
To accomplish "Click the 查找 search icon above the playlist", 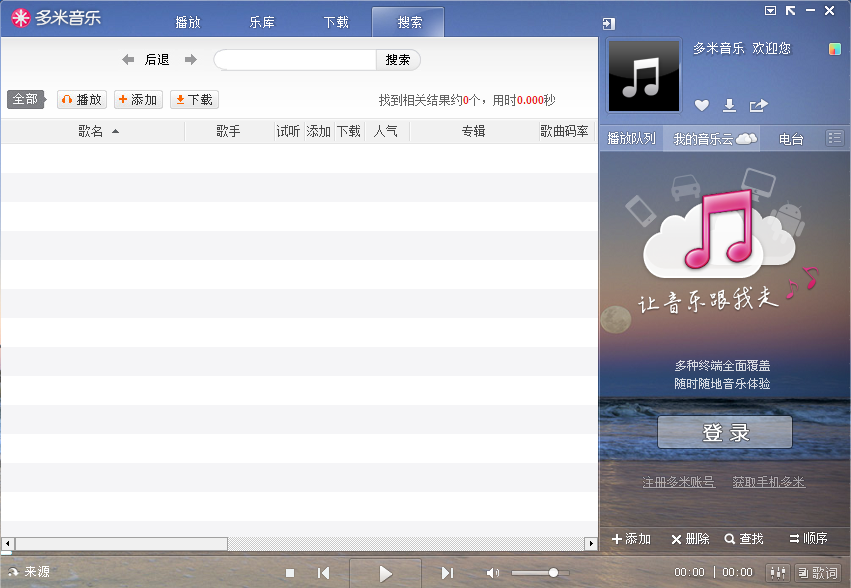I will pos(744,539).
